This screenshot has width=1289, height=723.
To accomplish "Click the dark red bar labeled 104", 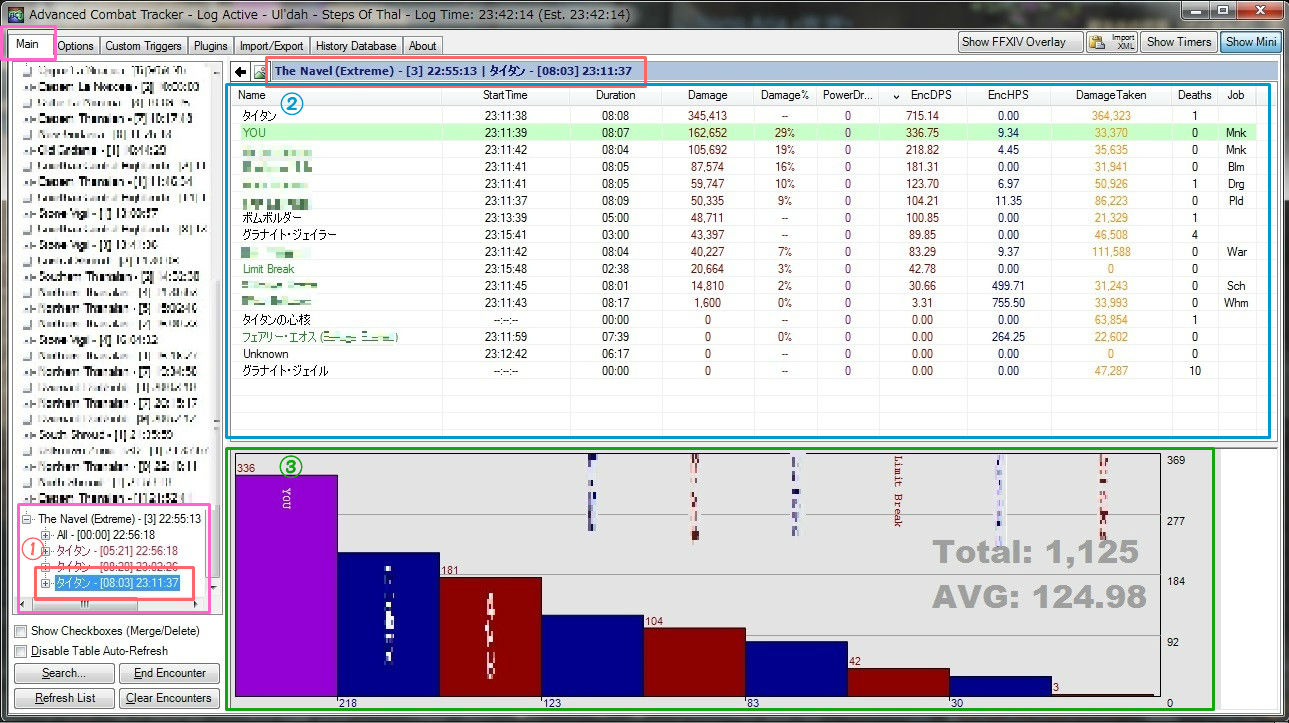I will coord(694,661).
